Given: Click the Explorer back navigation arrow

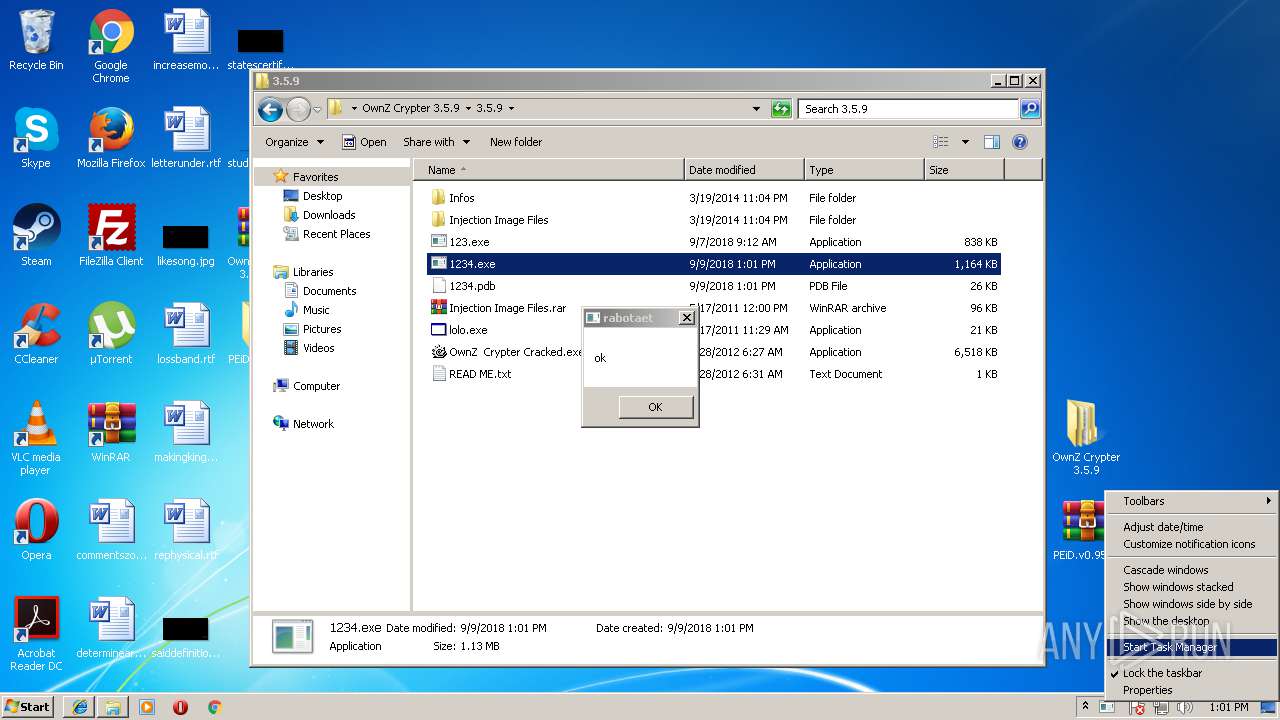Looking at the screenshot, I should [x=270, y=109].
